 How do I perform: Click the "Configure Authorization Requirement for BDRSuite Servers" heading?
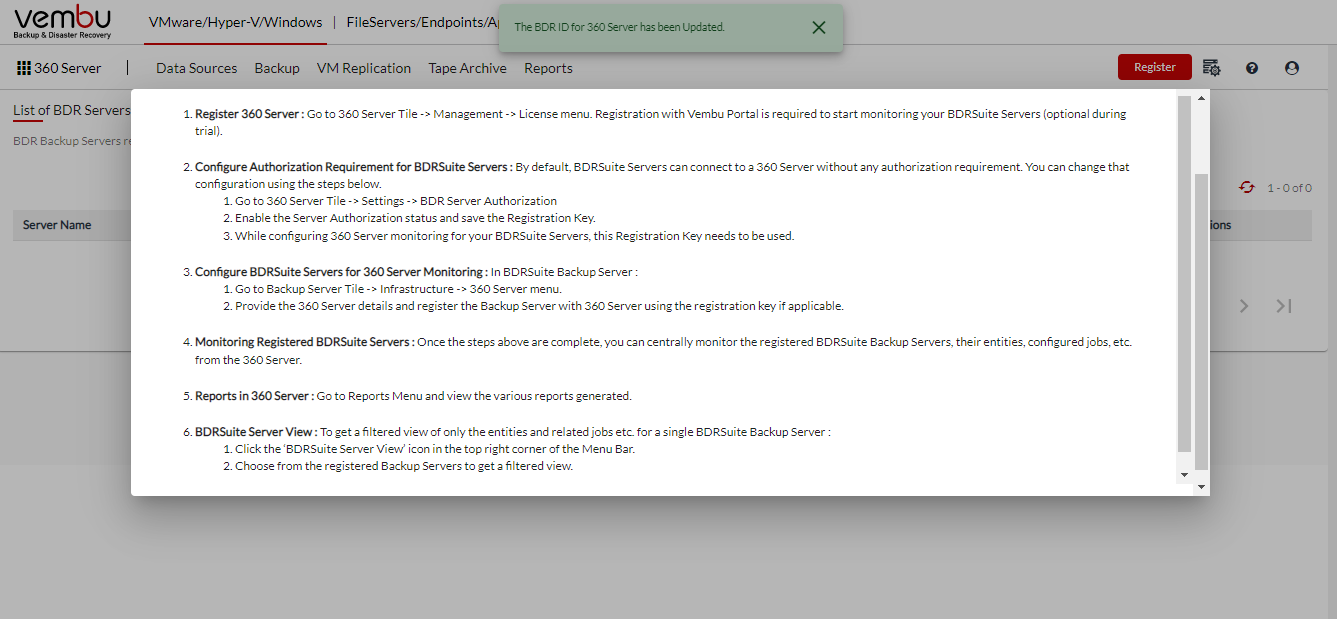pos(353,167)
